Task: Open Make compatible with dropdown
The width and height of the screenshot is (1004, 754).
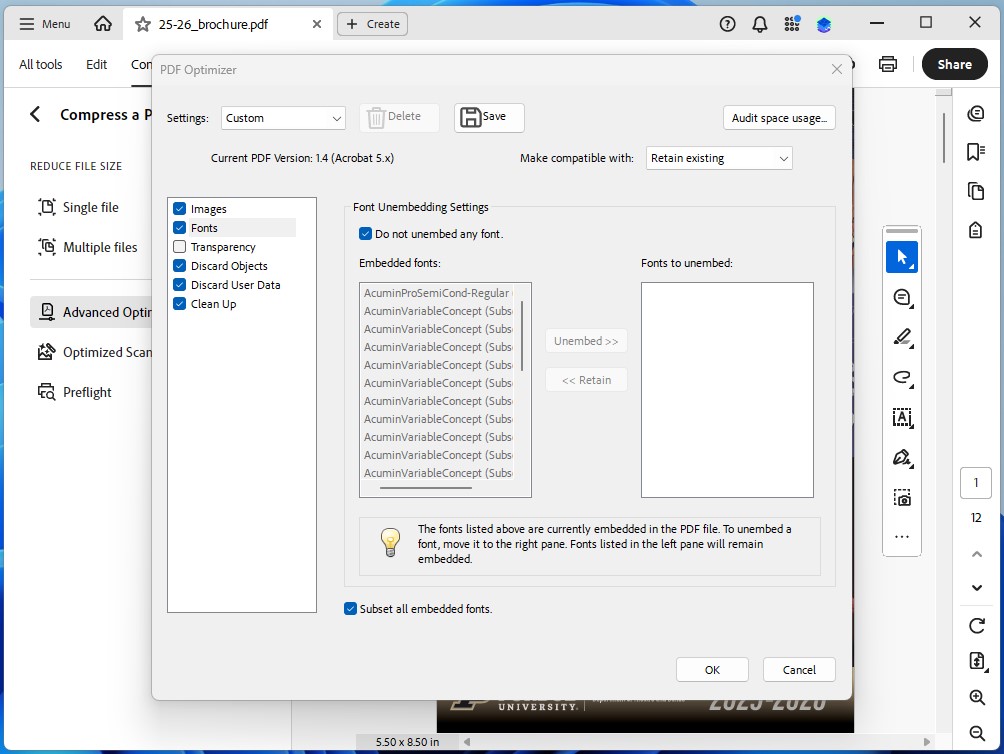Action: [x=719, y=158]
